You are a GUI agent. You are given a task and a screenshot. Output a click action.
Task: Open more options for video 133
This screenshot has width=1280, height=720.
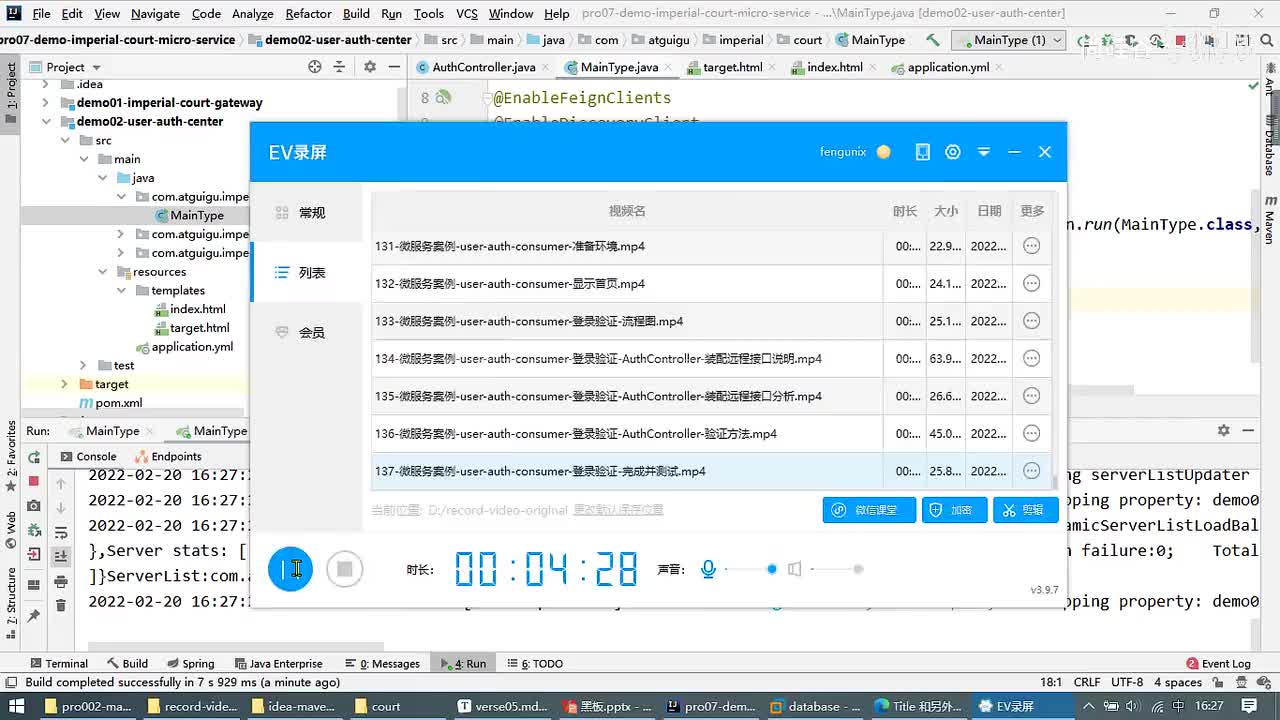(1031, 321)
